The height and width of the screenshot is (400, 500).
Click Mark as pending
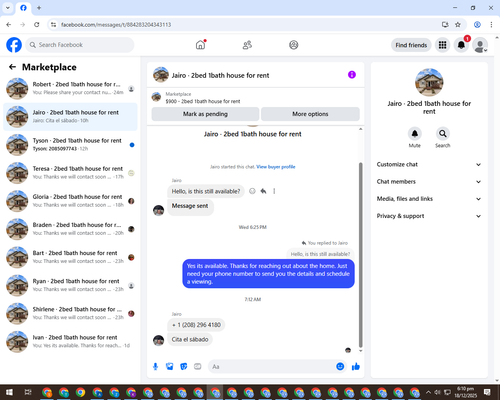205,114
